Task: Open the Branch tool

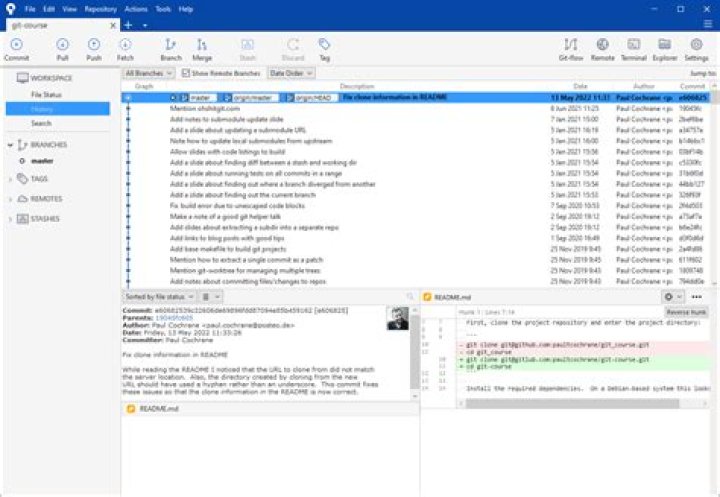Action: tap(171, 49)
